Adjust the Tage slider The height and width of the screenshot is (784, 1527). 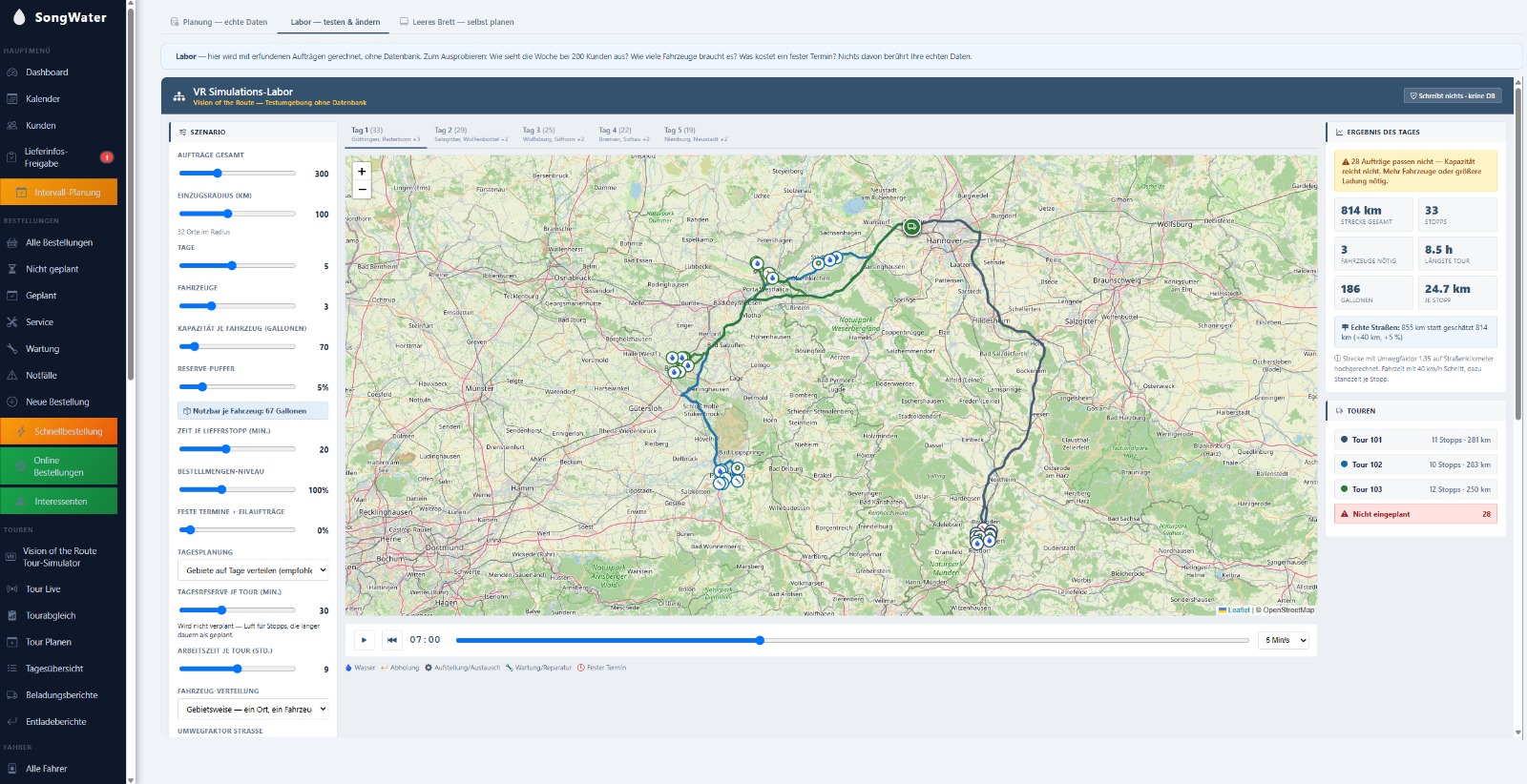238,266
